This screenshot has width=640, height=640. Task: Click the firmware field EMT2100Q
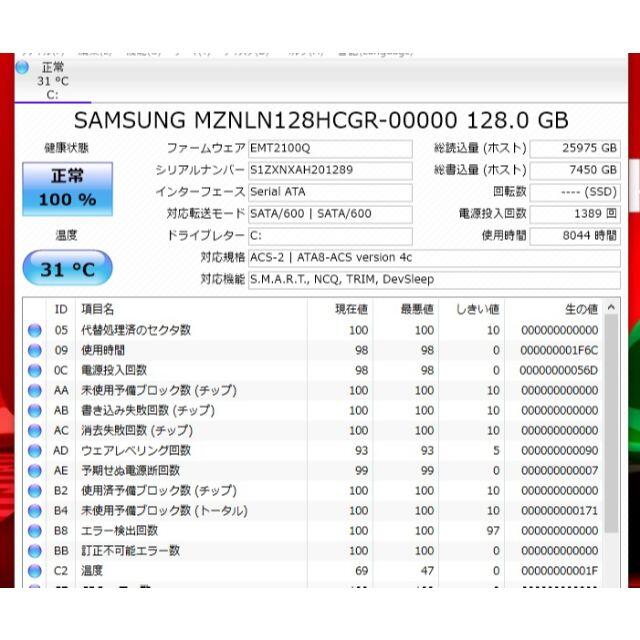click(x=330, y=148)
